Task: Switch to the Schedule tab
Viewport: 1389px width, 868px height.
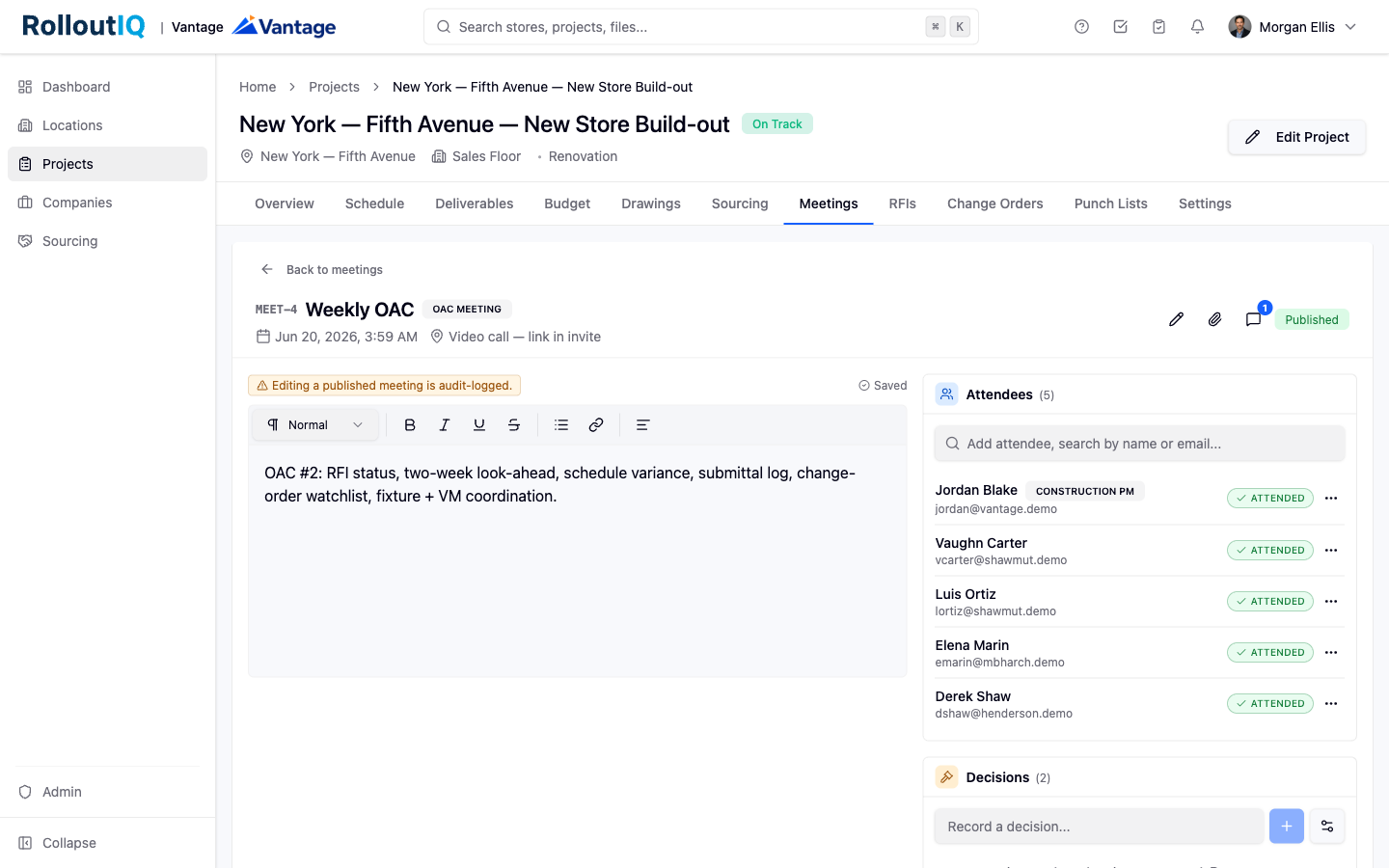Action: (x=374, y=203)
